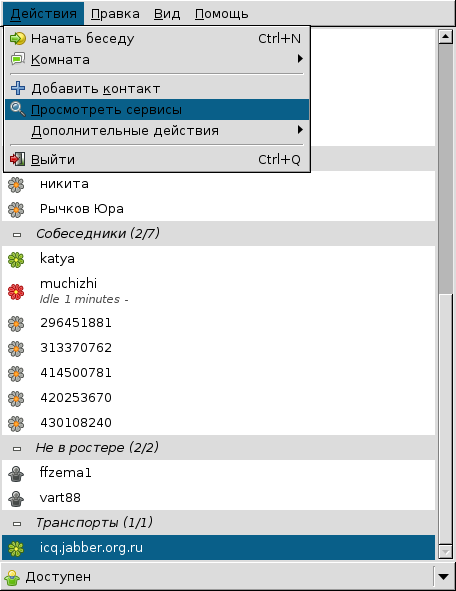Click the status icon beside Доступен
Viewport: 456px width, 591px height.
point(12,577)
